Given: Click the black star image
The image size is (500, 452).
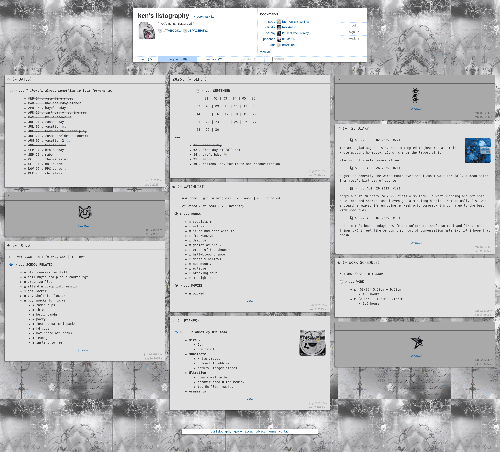Looking at the screenshot, I should click(x=417, y=342).
